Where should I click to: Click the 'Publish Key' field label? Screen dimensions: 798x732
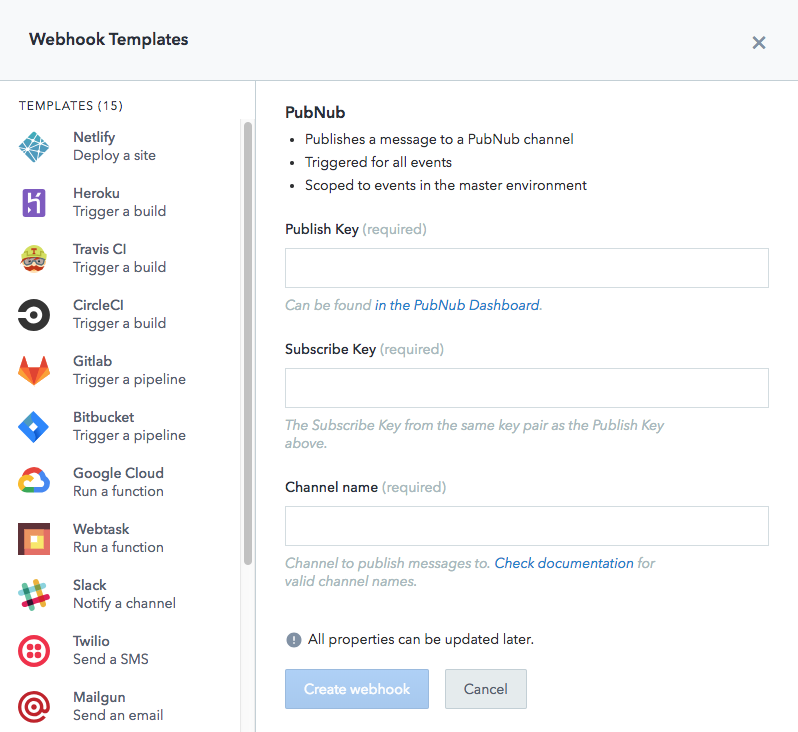click(x=322, y=229)
